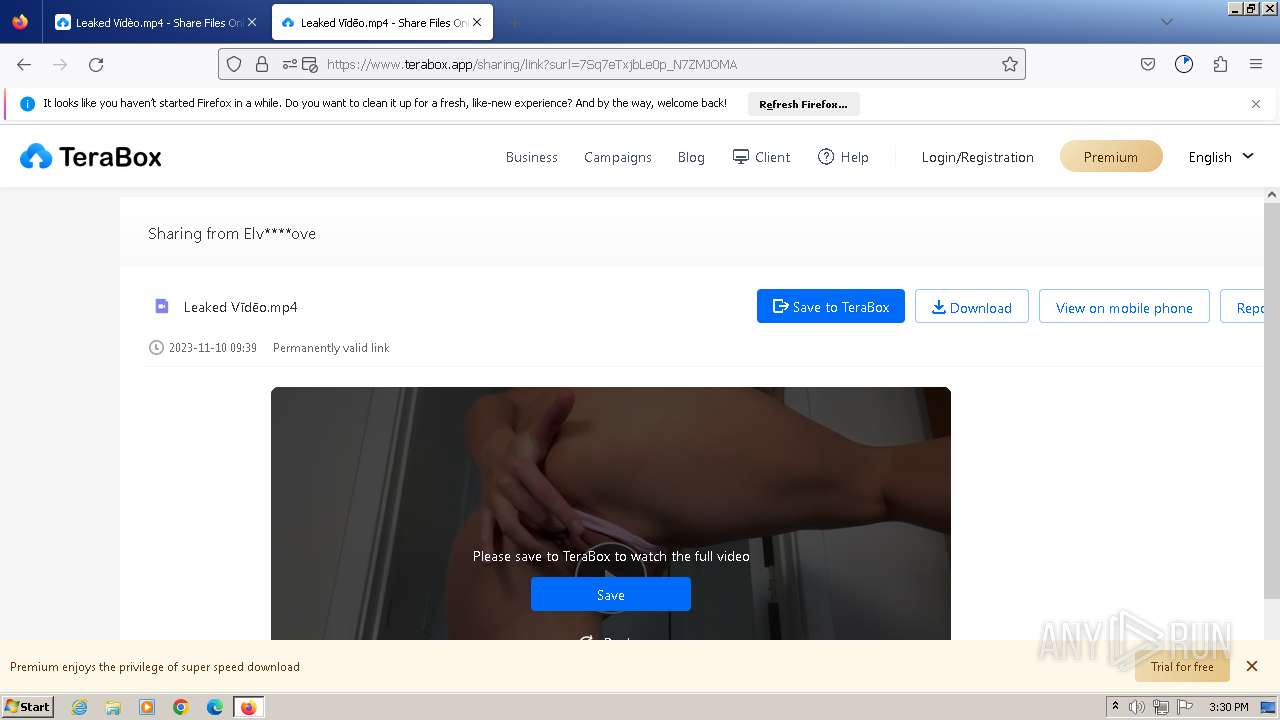Open the list all tabs dropdown
This screenshot has height=720, width=1280.
click(1166, 22)
